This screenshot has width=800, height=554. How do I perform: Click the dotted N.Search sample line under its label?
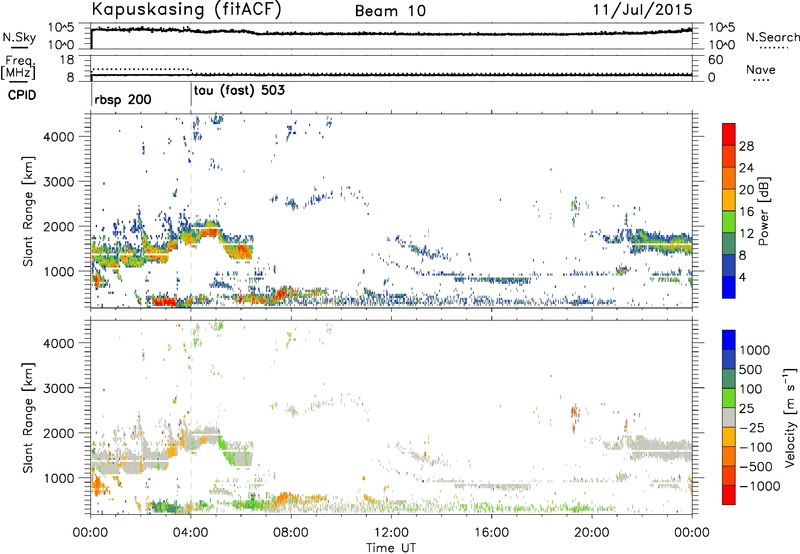coord(774,48)
